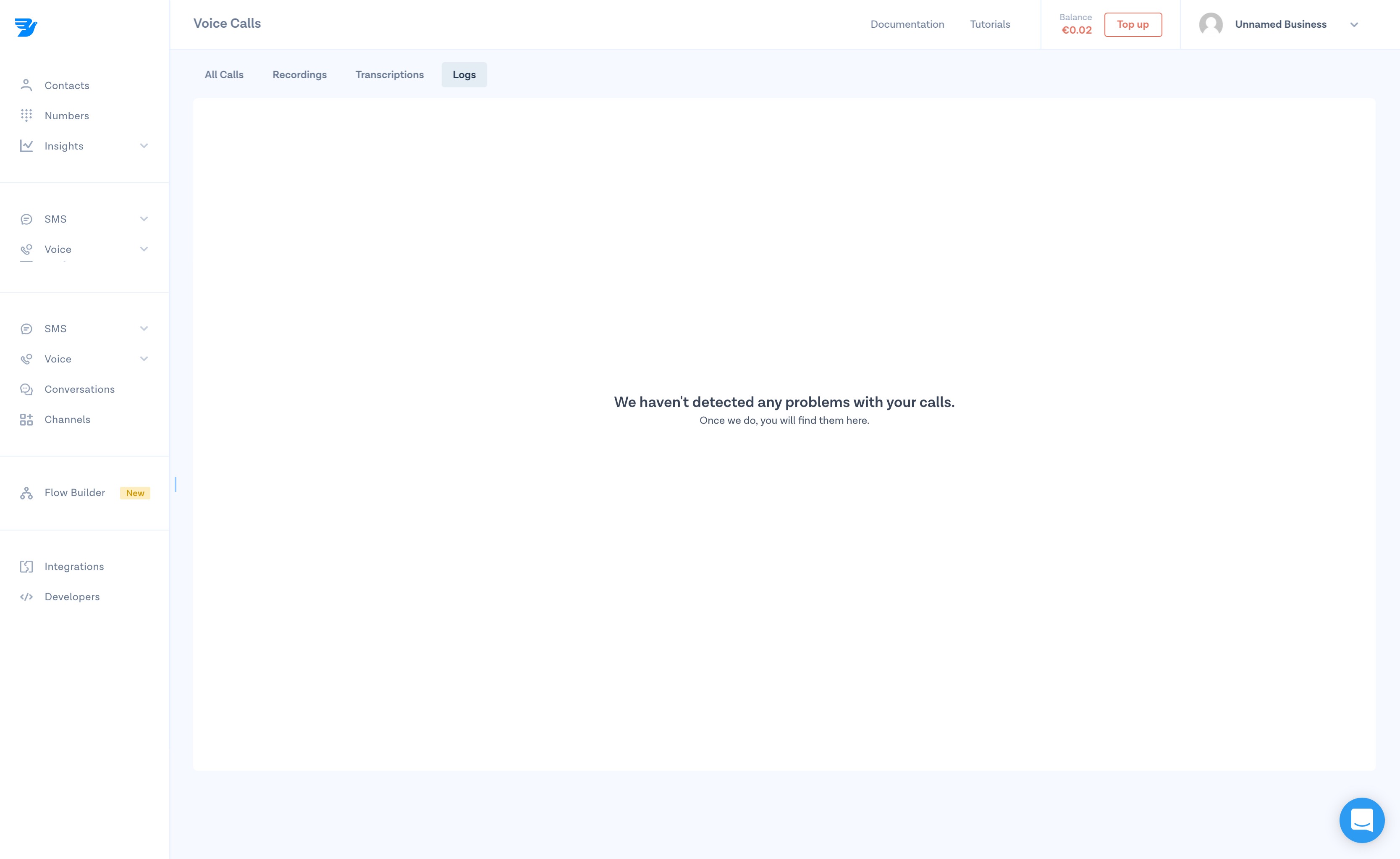Click the Numbers dial-pad icon
Screen dimensions: 1400x859
26,116
